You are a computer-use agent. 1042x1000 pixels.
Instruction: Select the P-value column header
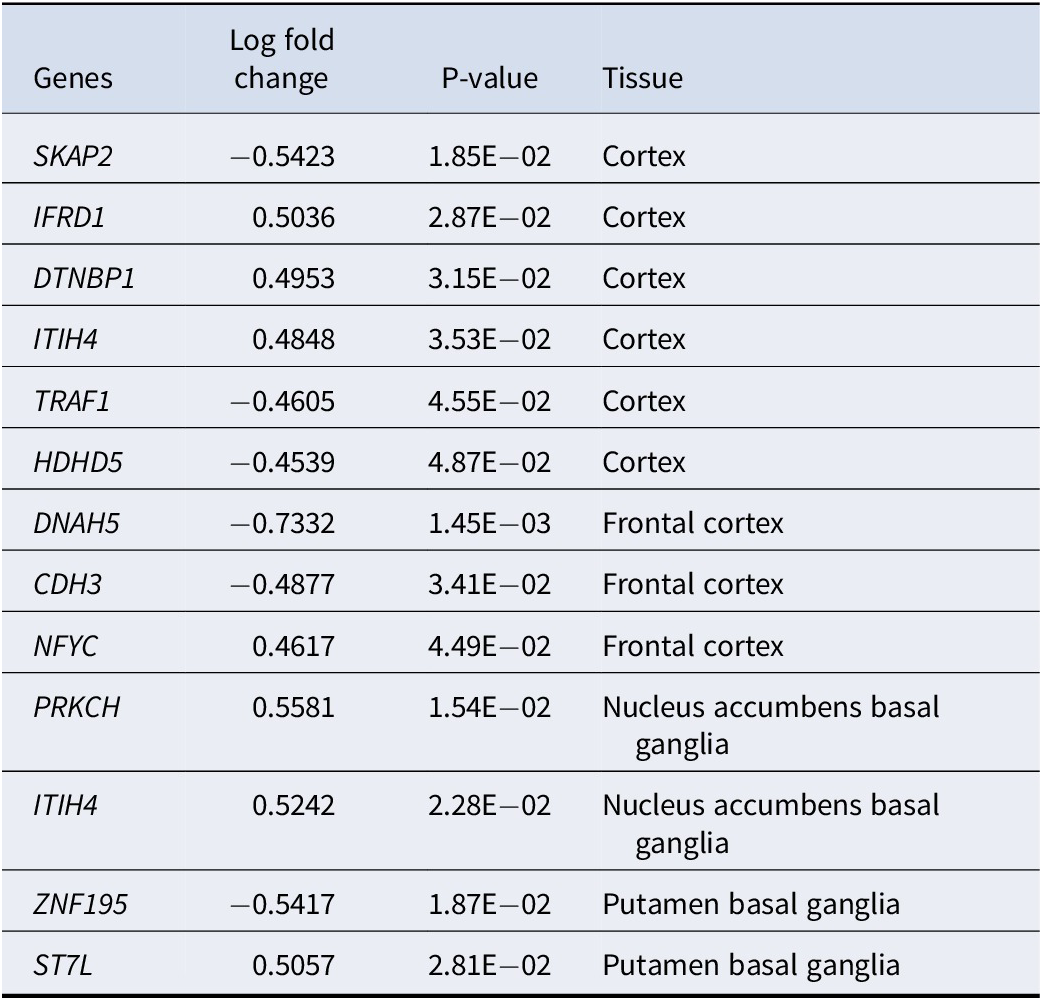[x=490, y=78]
